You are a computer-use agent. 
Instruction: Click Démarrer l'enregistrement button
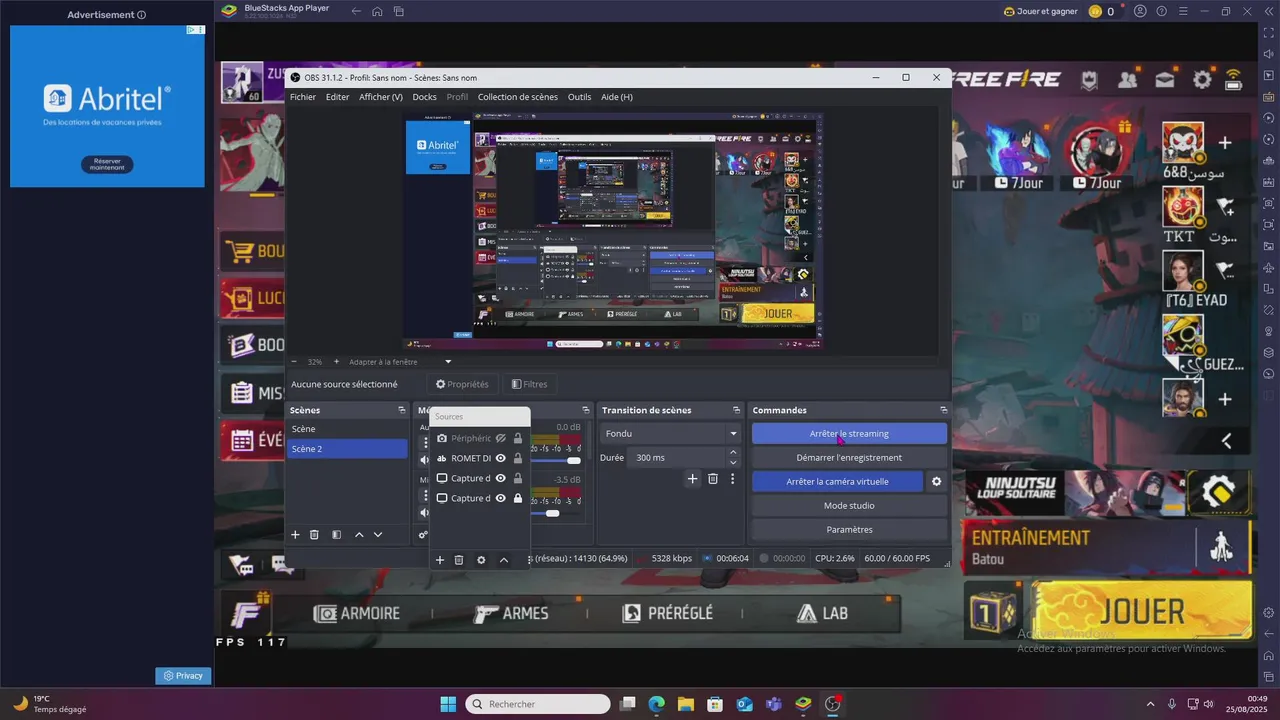pos(849,457)
